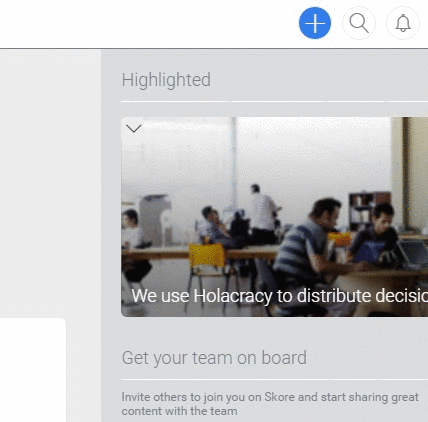Open notifications via the bell icon
This screenshot has width=428, height=422.
[403, 23]
